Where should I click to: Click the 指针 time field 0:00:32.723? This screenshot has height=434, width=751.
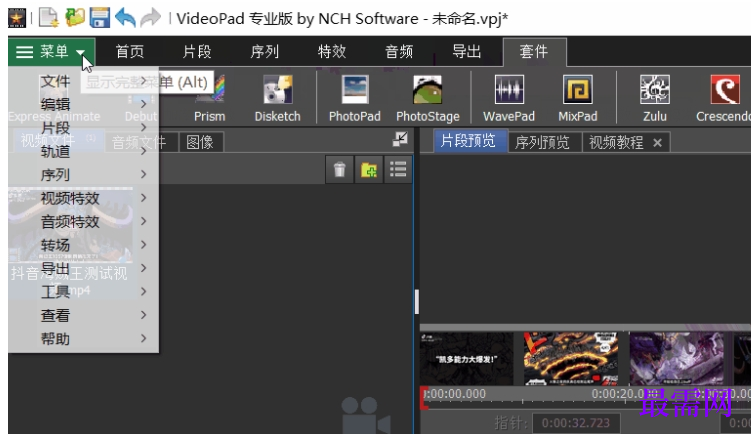click(576, 423)
